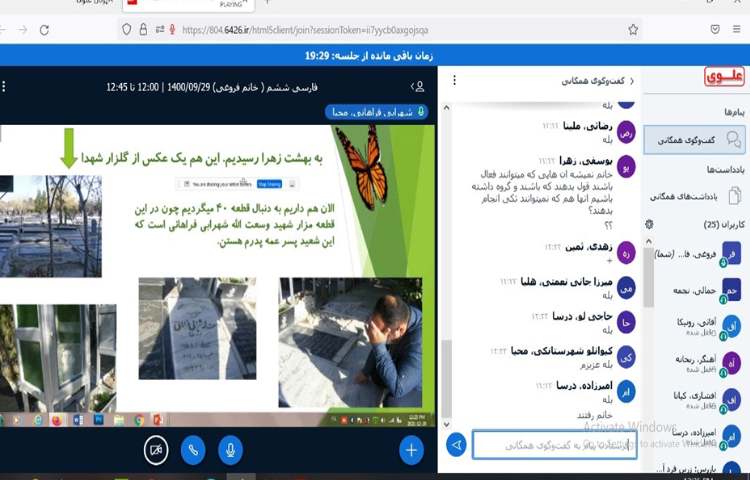
Task: Click the session title فارسی ششم
Action: 212,87
